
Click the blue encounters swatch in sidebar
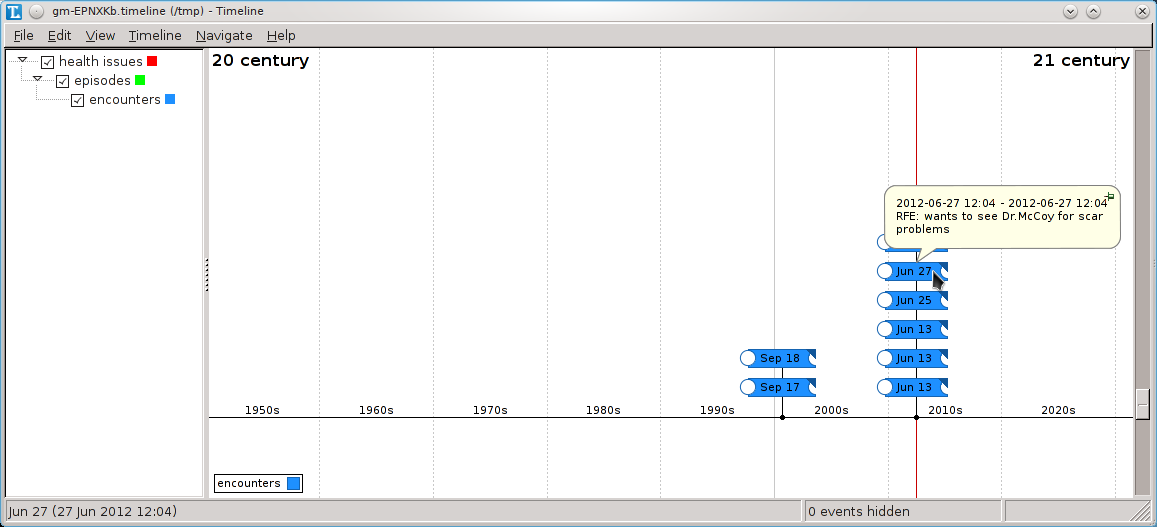pyautogui.click(x=170, y=100)
